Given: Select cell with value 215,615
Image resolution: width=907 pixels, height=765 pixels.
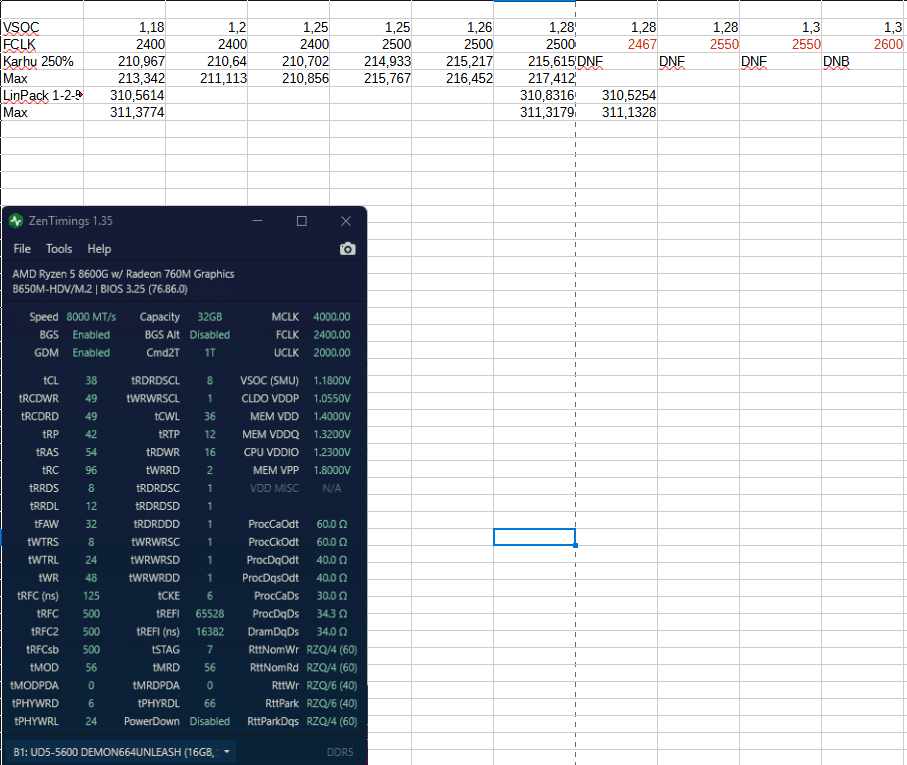Looking at the screenshot, I should [x=534, y=61].
